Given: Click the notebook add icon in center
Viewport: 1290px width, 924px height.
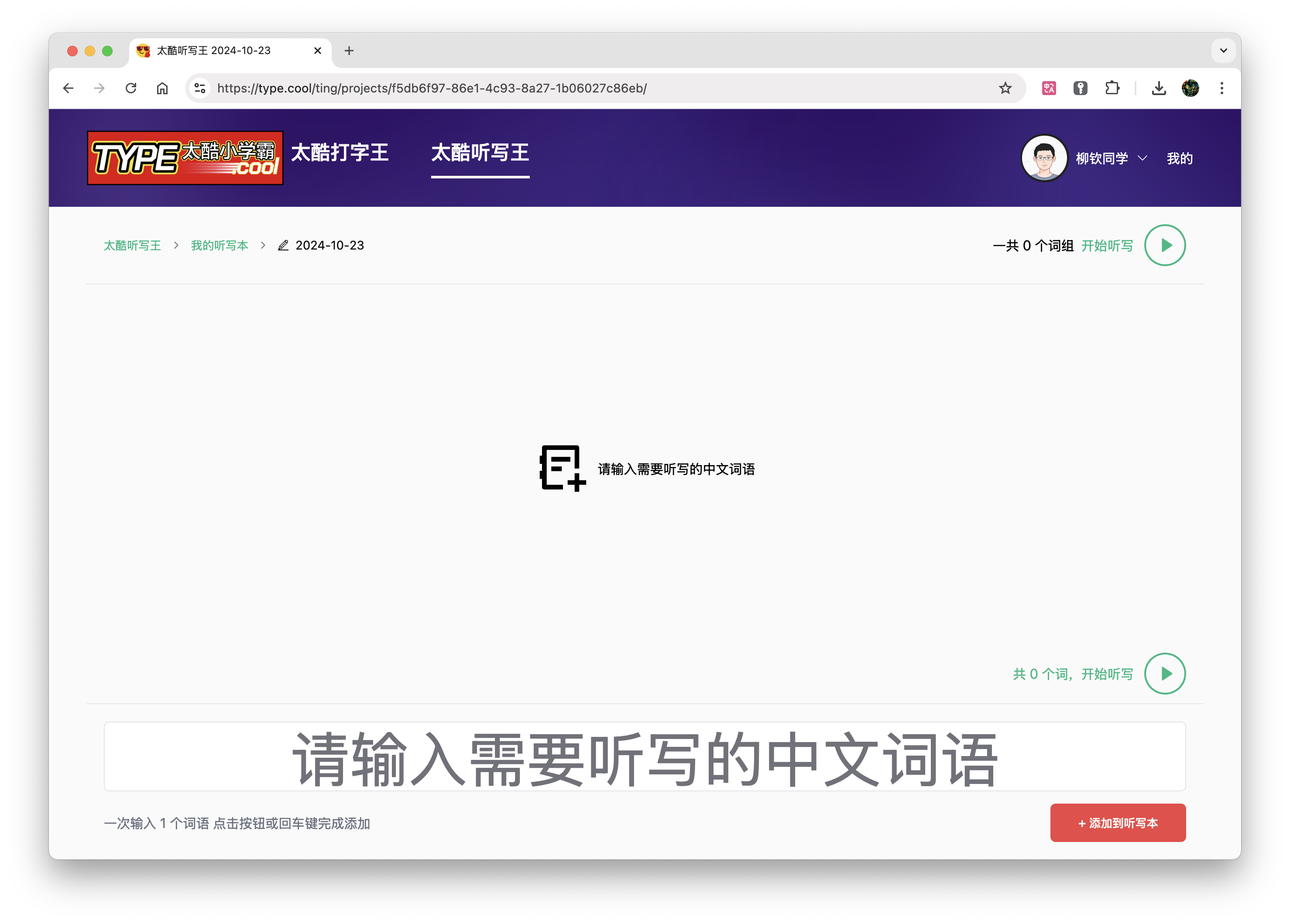Looking at the screenshot, I should [x=561, y=468].
